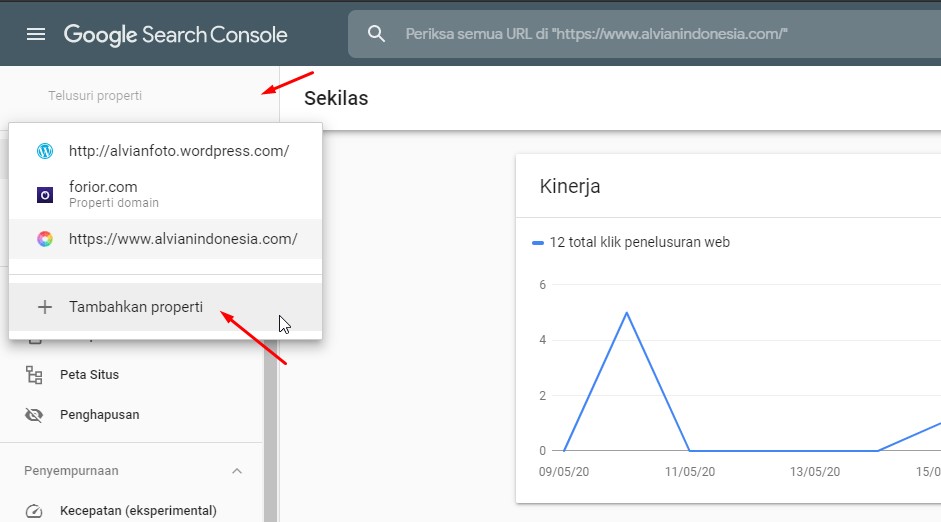
Task: Click the WordPress favicon icon
Action: tap(45, 151)
